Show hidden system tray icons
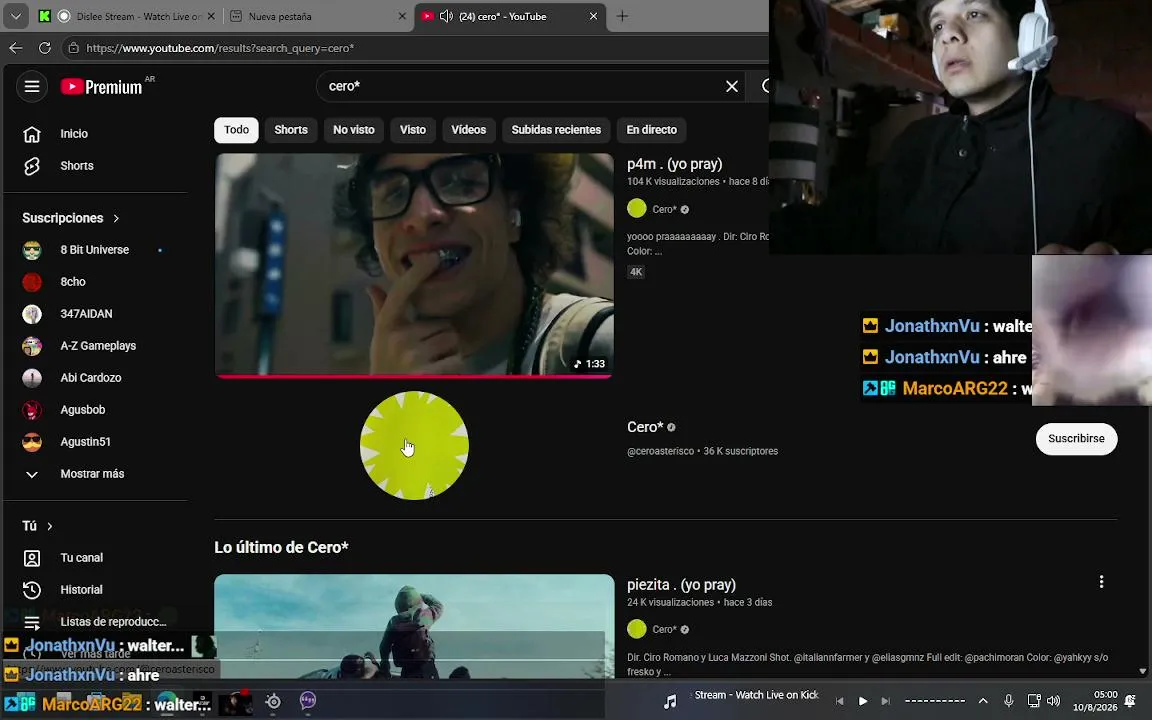Screen dimensions: 1152x720 click(x=983, y=701)
